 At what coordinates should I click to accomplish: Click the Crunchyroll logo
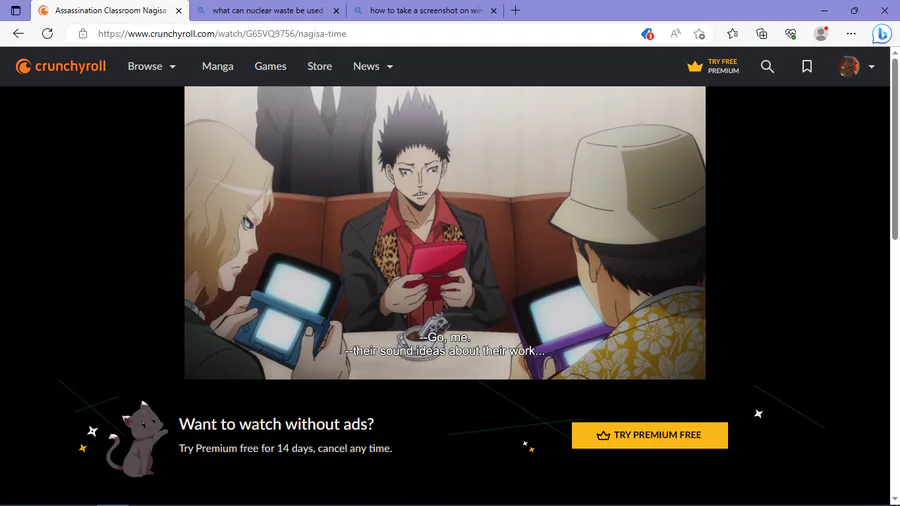coord(61,67)
